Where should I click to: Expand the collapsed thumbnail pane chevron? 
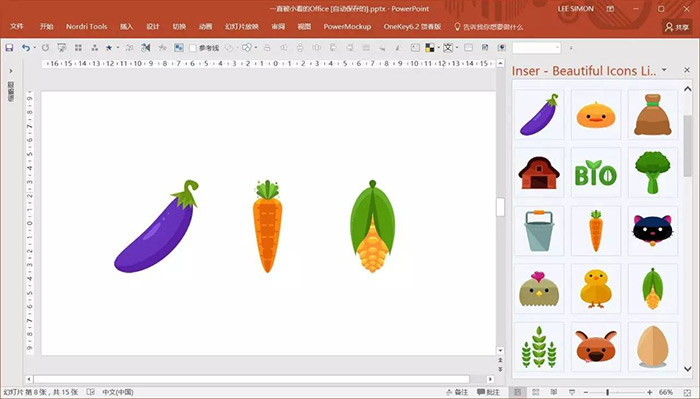coord(11,71)
